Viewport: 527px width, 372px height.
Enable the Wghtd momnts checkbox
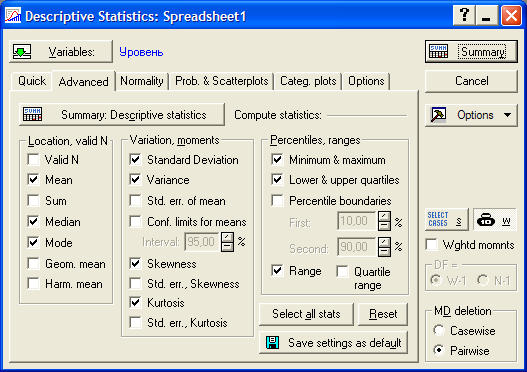431,245
